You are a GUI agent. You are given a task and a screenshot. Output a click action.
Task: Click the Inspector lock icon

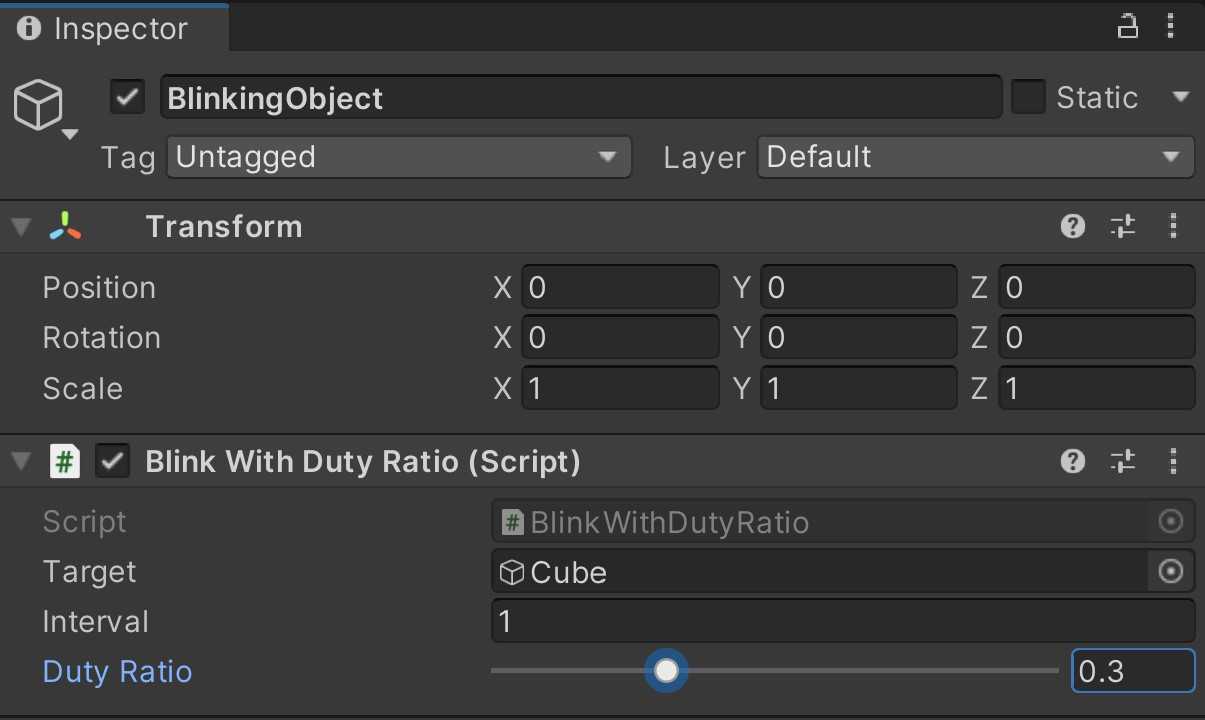pos(1128,27)
